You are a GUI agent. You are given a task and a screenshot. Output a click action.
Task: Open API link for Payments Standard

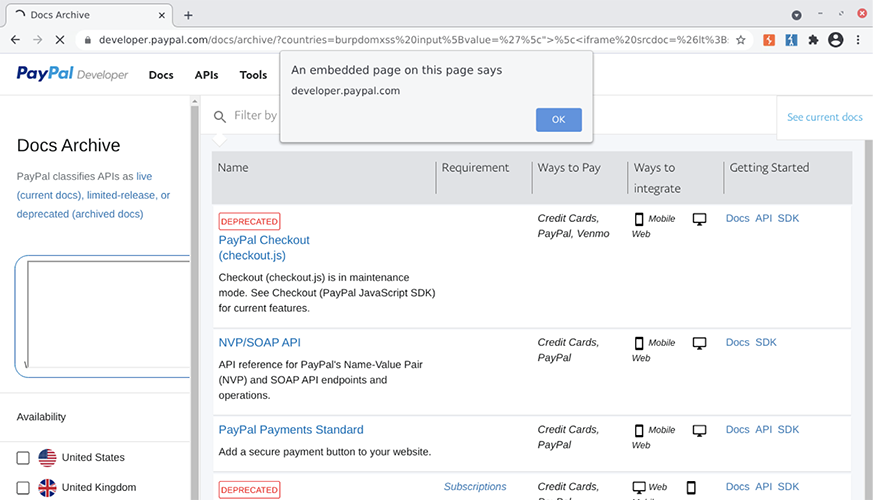point(763,429)
